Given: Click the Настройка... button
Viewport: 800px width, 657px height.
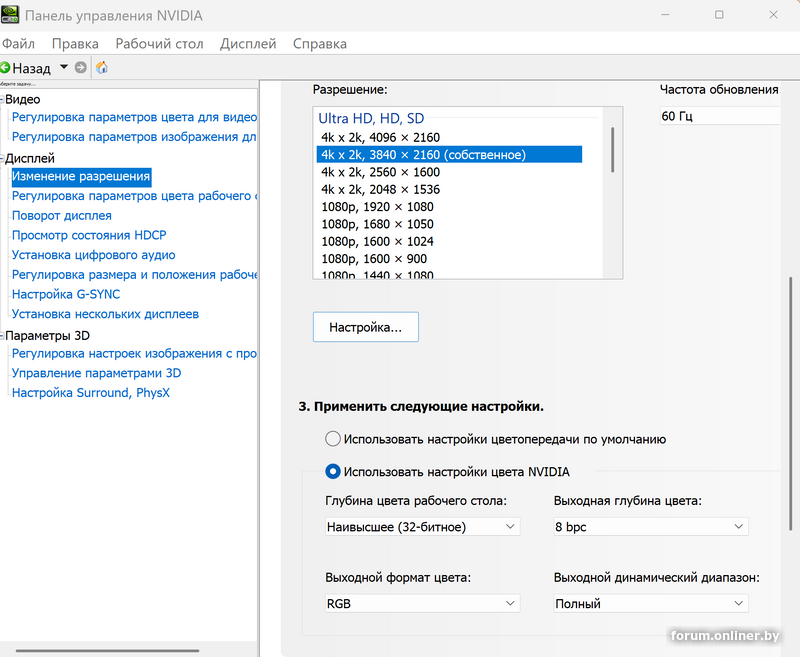Looking at the screenshot, I should [x=365, y=327].
